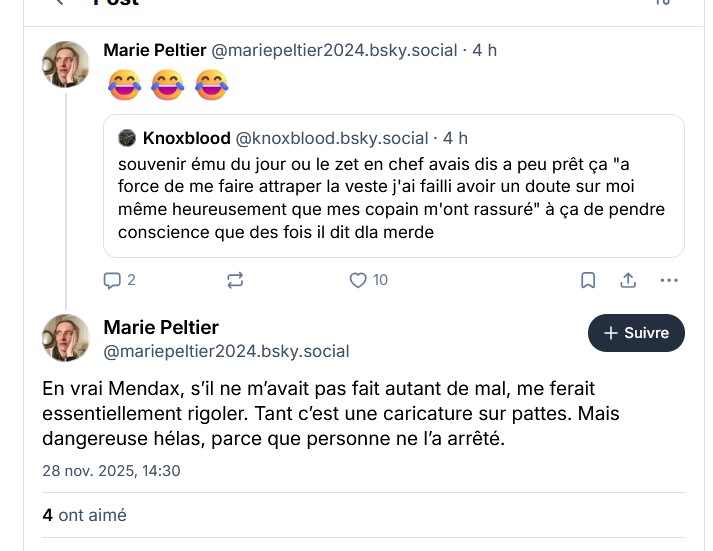713x551 pixels.
Task: Repost the post using the repost icon
Action: coord(235,280)
